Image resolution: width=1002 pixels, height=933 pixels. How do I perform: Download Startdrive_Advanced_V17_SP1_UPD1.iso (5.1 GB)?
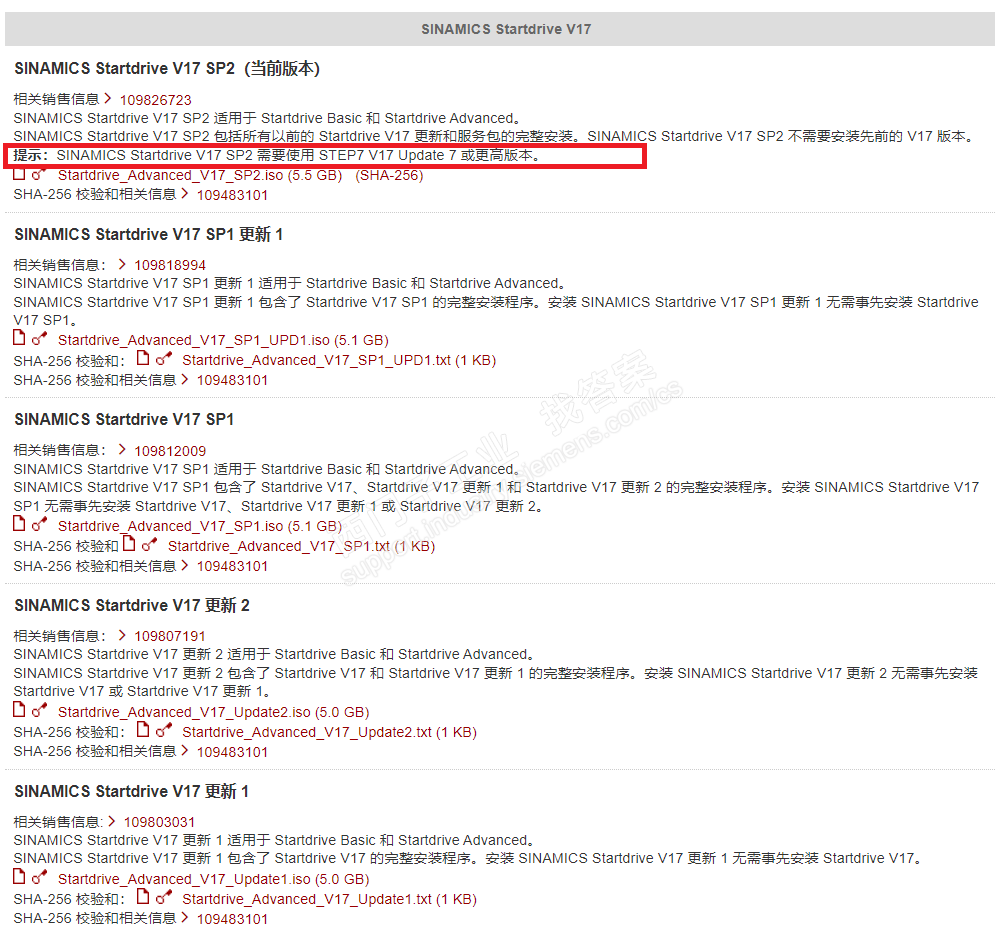click(x=223, y=341)
